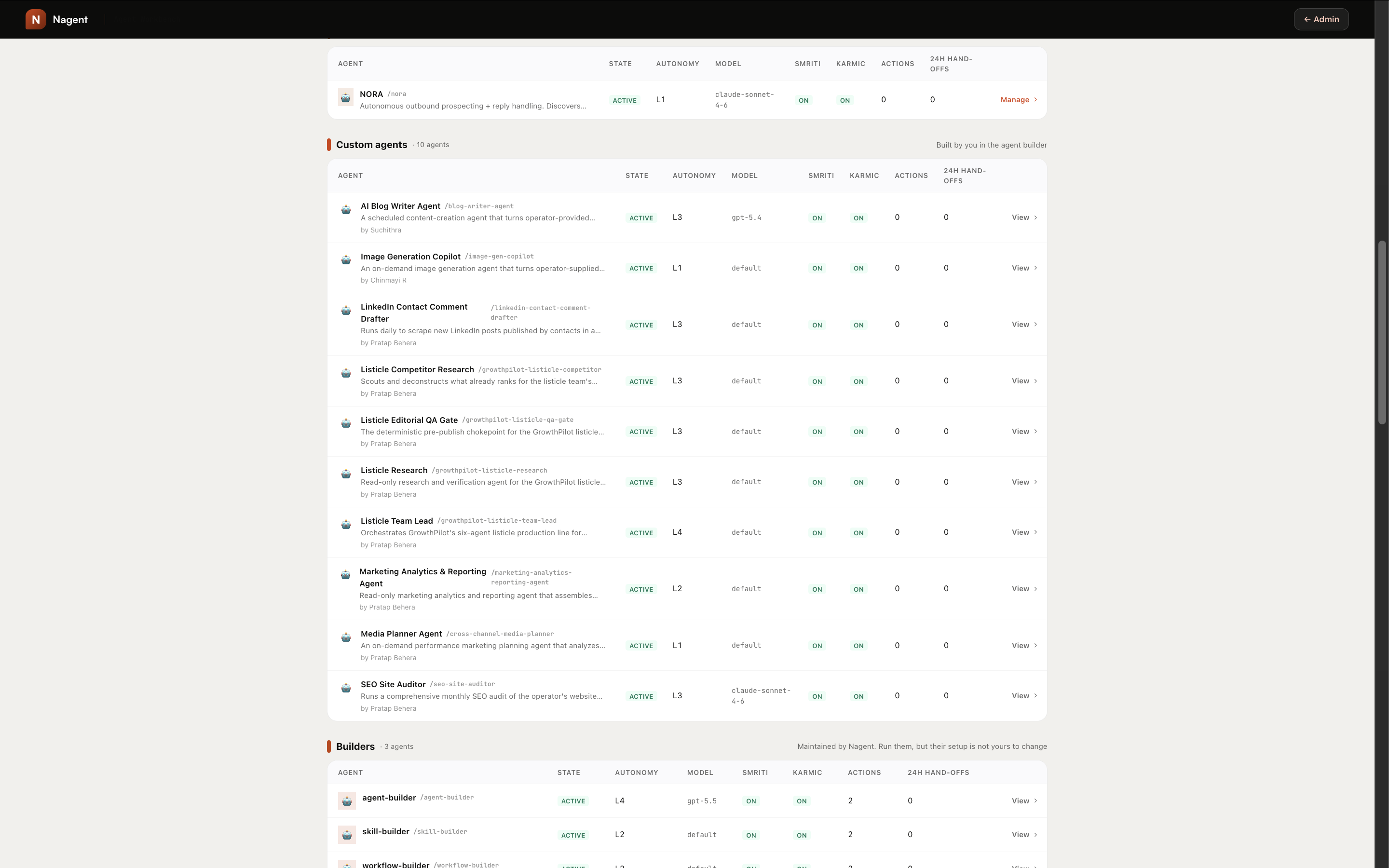Click the /image-gen-copilot slug
Screen dimensions: 1389x868
pos(499,257)
